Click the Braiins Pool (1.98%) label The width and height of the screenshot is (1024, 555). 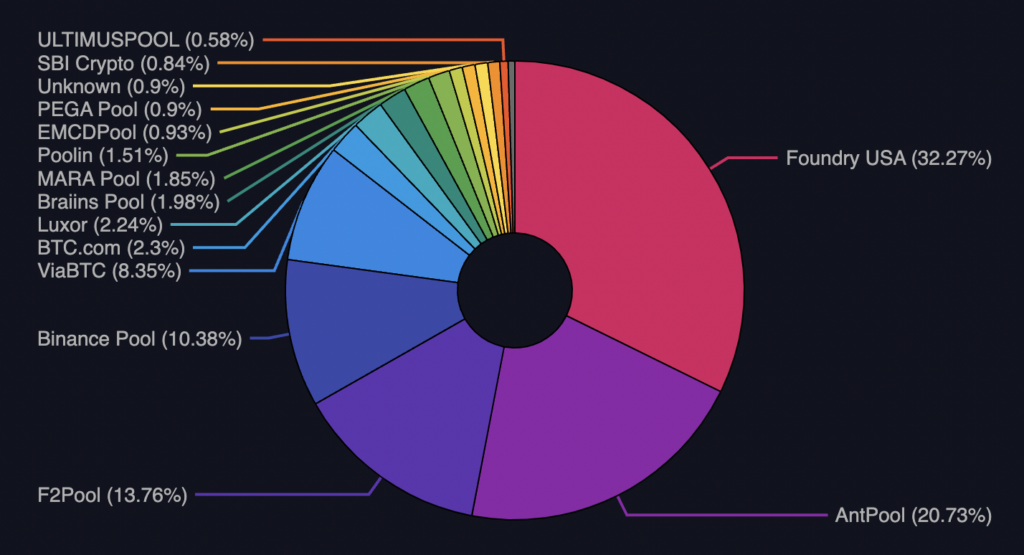pos(129,202)
